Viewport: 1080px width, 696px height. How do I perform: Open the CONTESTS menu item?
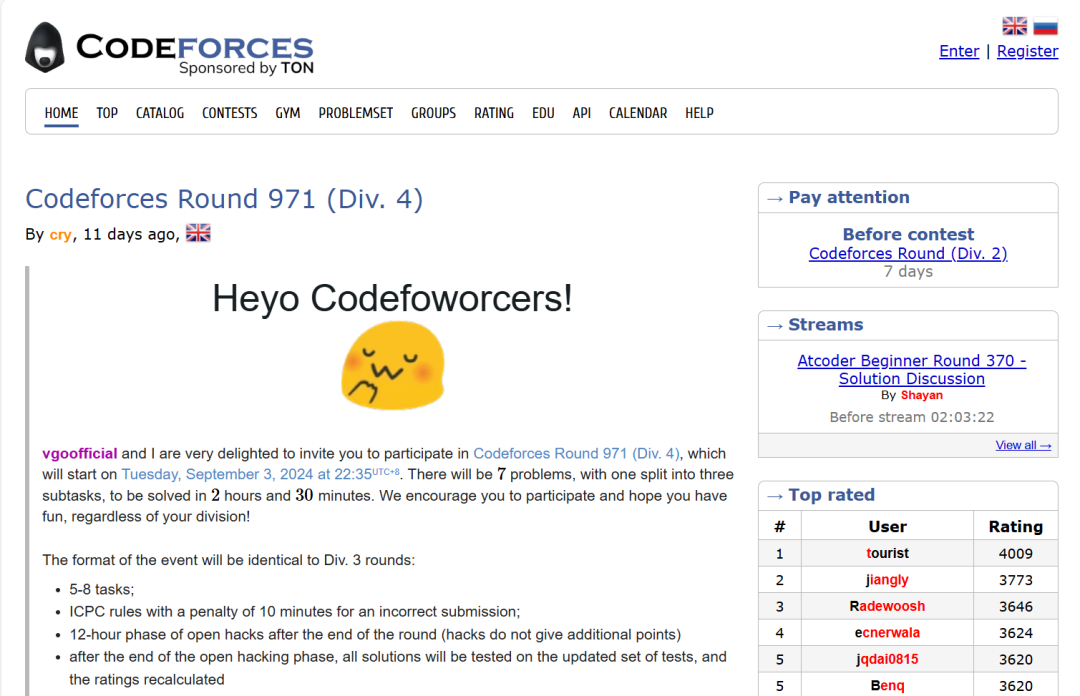point(229,113)
